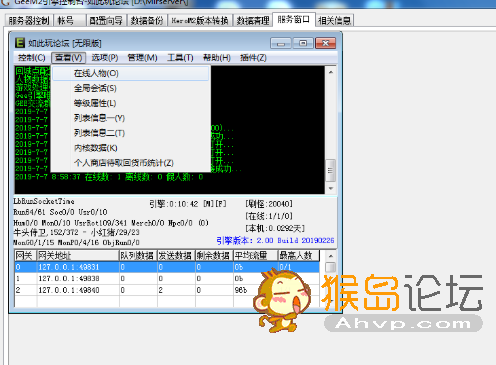Select gateway row 127.0.0.1:49840
Screen dimensions: 496x365
point(167,290)
